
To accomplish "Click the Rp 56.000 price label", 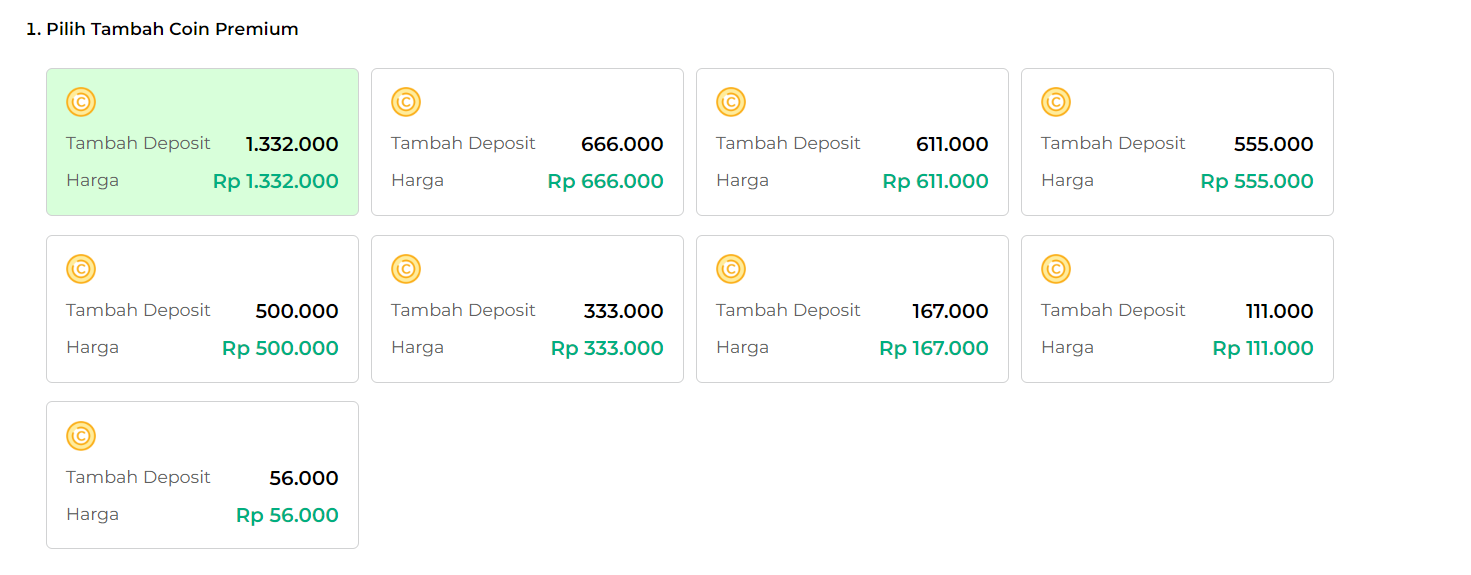I will 287,515.
